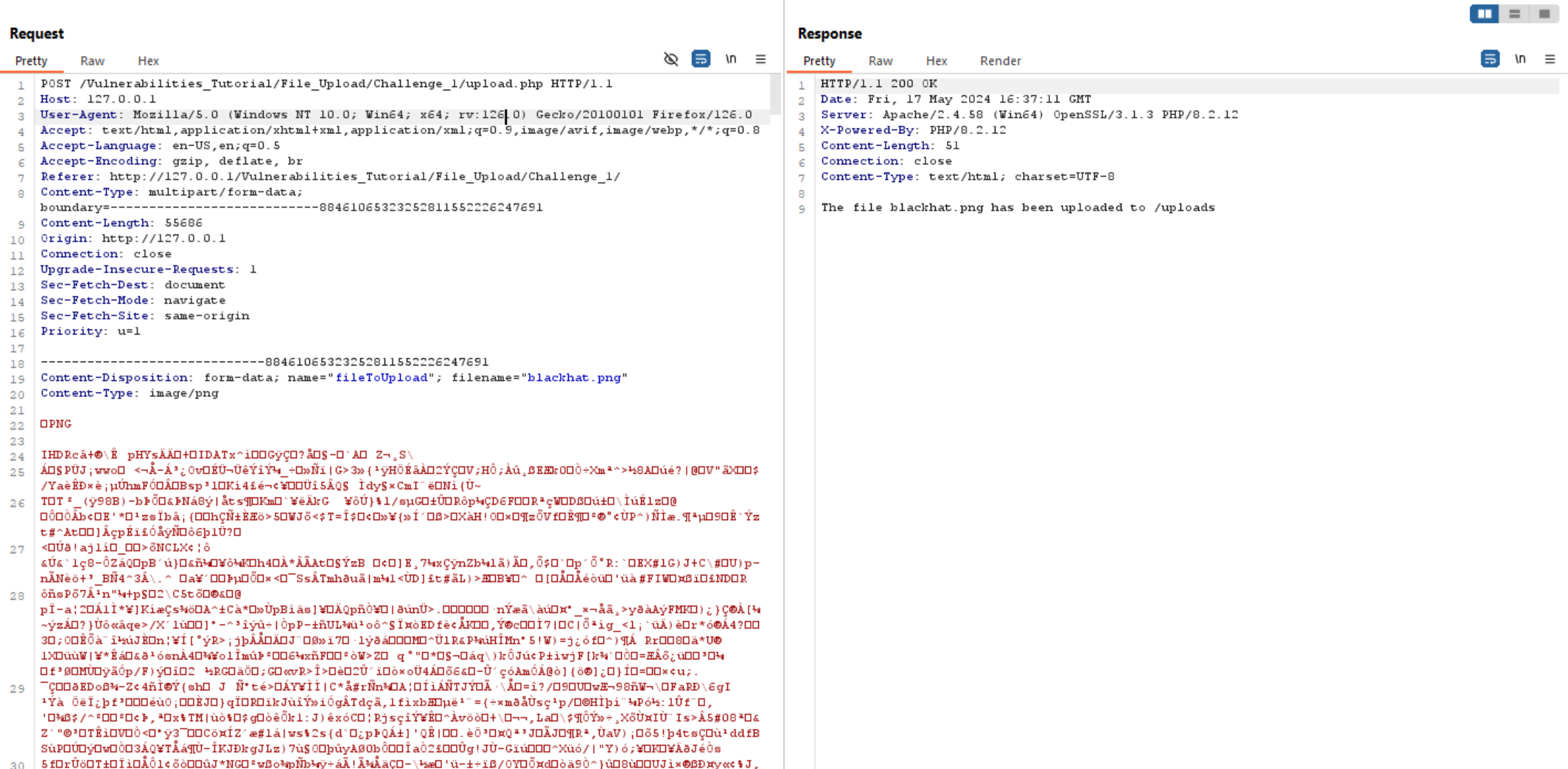Click the request Content-Length: 55686 line
1568x769 pixels.
(121, 223)
